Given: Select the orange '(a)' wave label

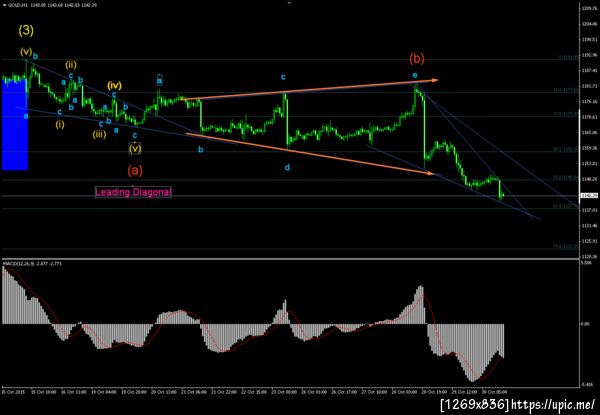Looking at the screenshot, I should 135,170.
